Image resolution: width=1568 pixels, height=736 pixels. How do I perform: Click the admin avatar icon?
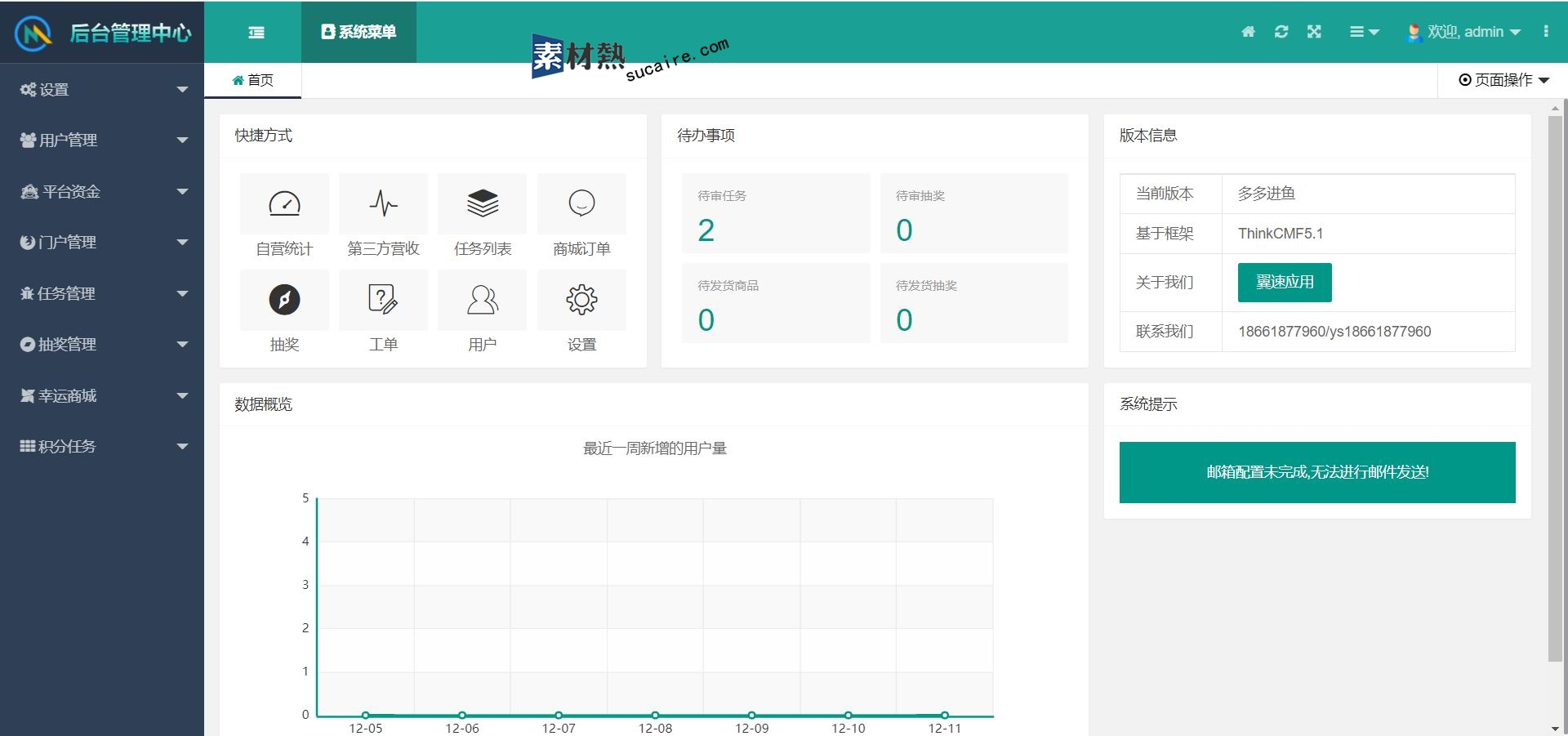click(1414, 33)
